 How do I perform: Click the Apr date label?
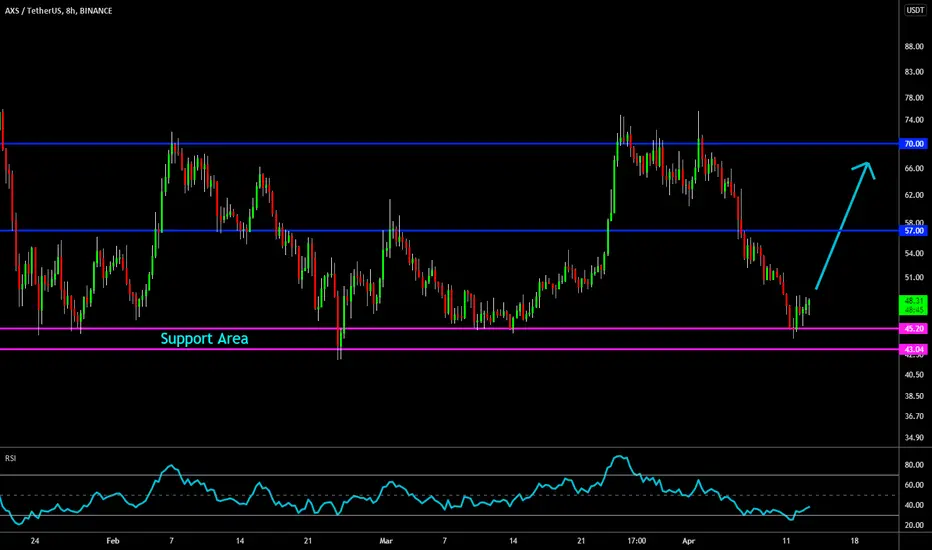[x=688, y=541]
